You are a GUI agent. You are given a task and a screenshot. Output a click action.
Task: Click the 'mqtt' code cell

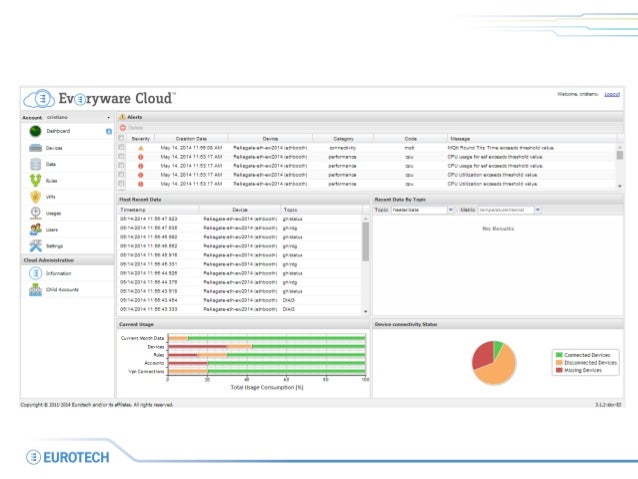point(410,148)
